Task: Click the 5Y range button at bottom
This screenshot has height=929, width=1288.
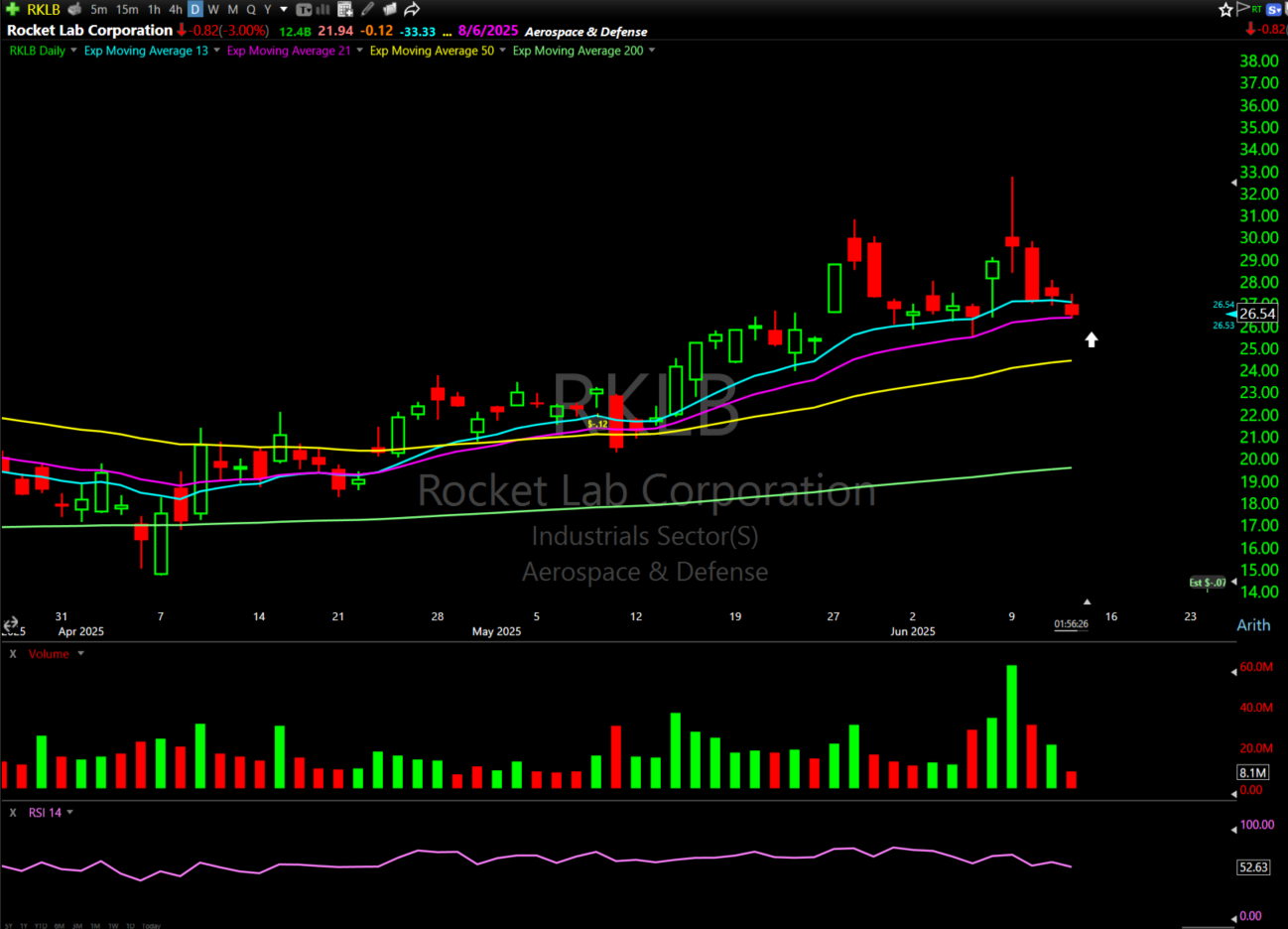Action: [8, 925]
